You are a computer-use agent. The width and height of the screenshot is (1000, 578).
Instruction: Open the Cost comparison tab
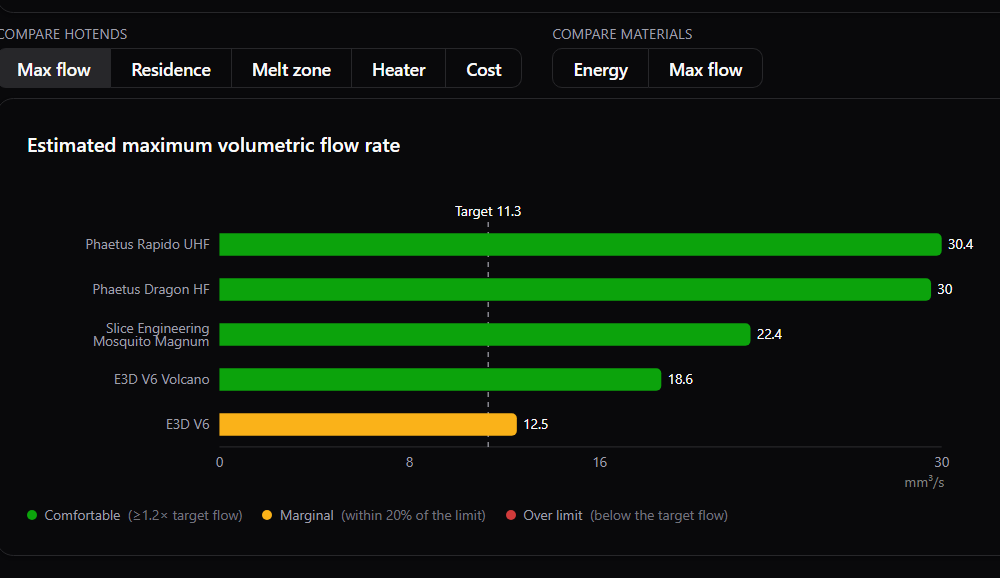point(483,69)
